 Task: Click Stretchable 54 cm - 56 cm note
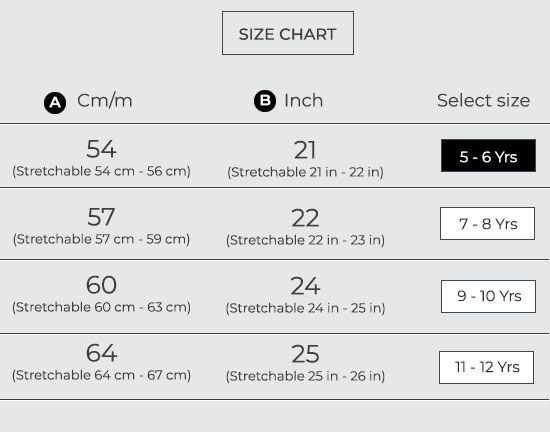(x=101, y=171)
